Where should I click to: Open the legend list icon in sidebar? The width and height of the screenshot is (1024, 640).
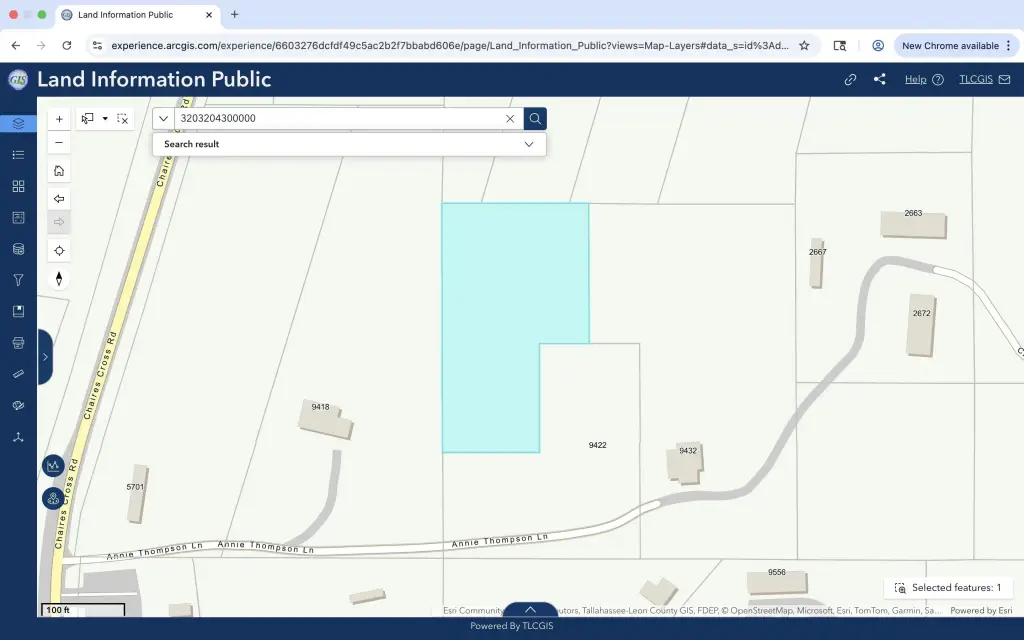tap(18, 155)
